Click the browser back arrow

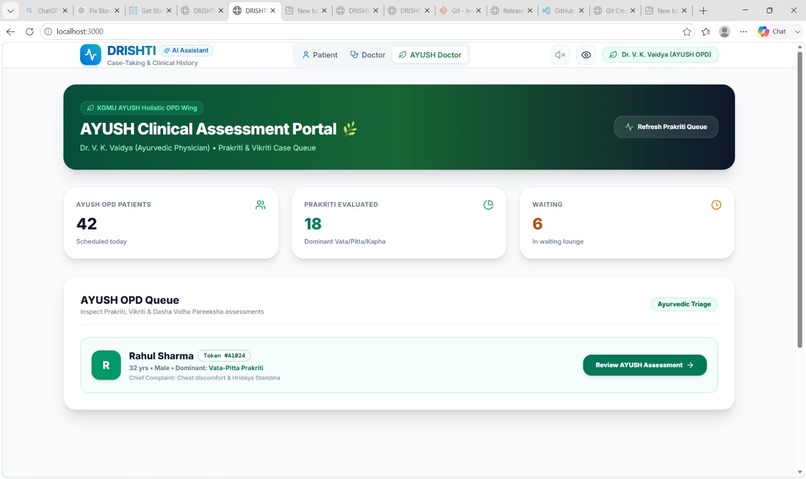pos(10,31)
